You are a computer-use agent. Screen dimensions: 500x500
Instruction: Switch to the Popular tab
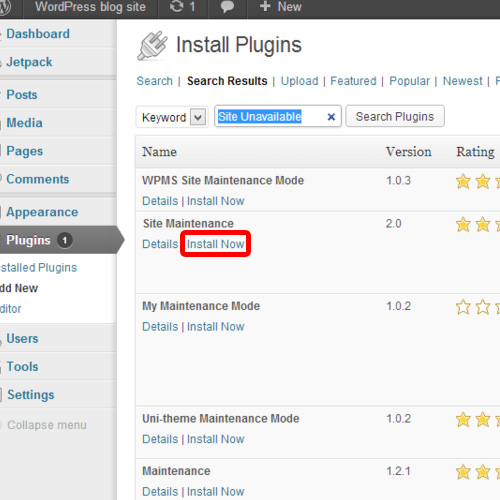point(410,81)
